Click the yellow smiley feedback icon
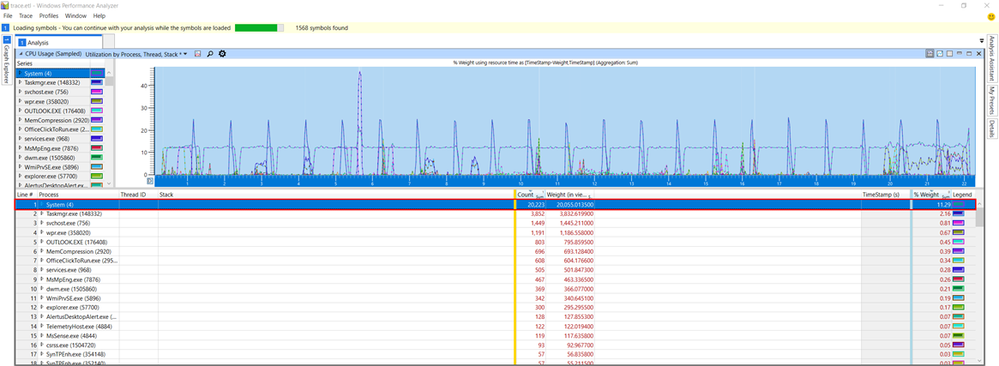 [x=991, y=17]
